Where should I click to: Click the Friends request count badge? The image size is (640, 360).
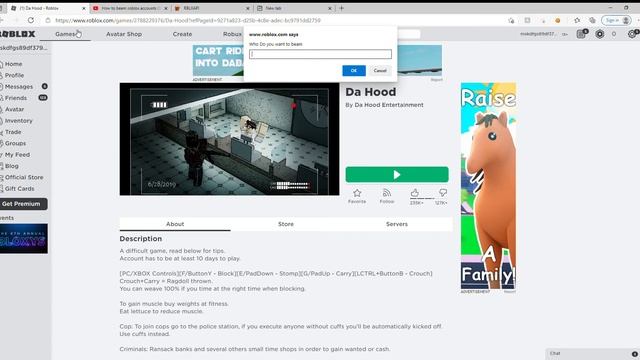coord(43,98)
